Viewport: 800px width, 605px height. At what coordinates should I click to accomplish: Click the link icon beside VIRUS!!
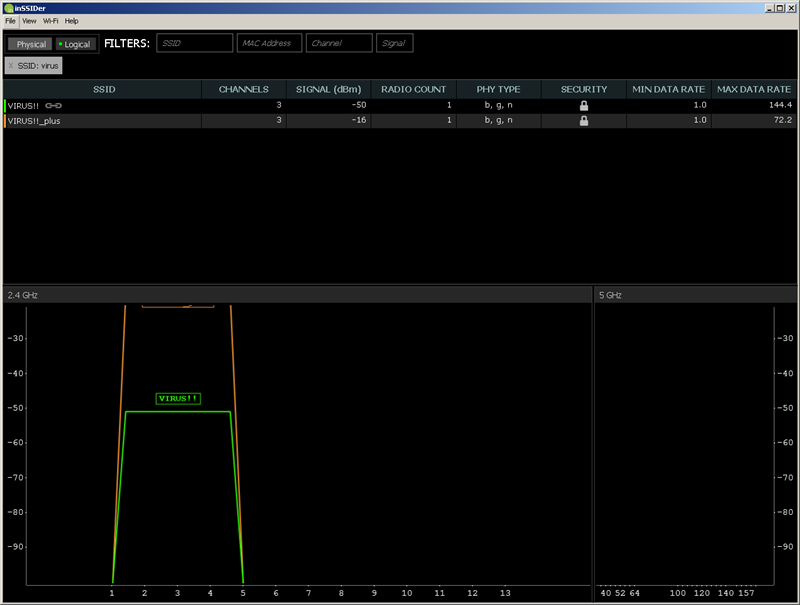click(x=54, y=106)
